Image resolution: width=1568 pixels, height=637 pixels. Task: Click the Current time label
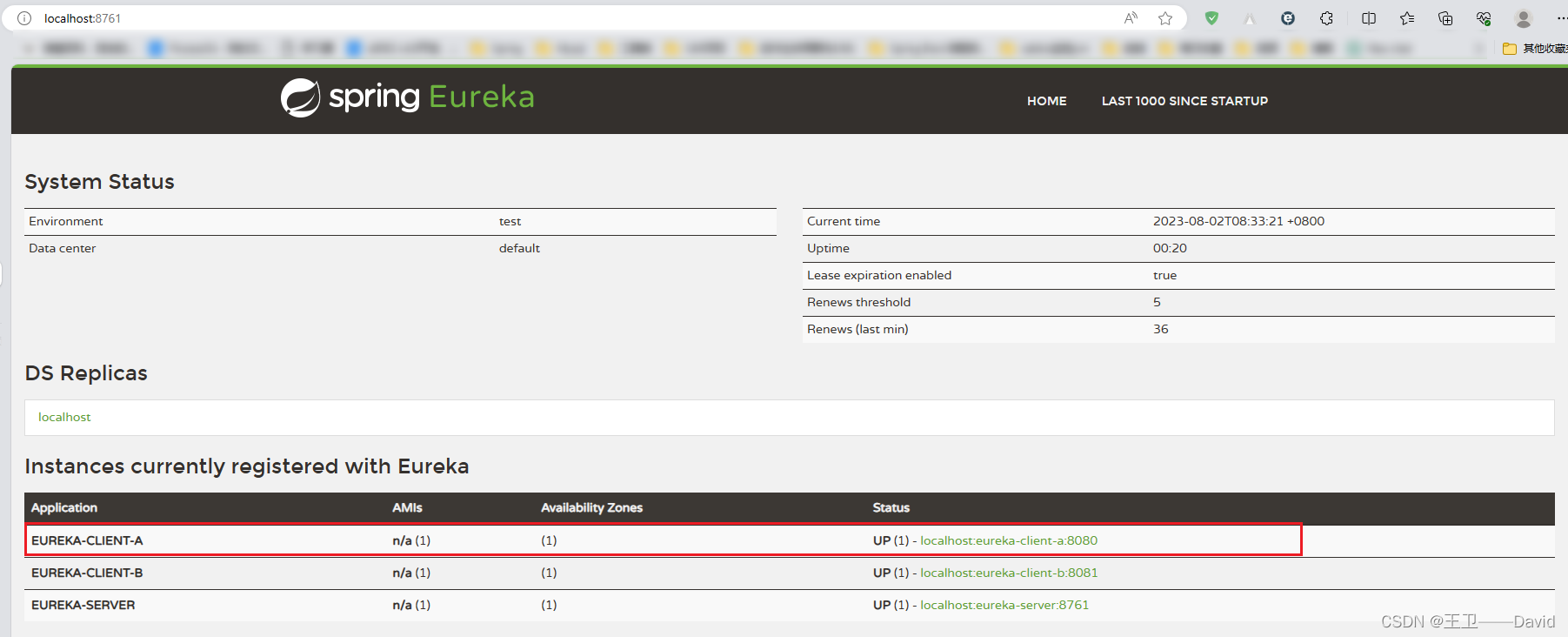tap(844, 221)
